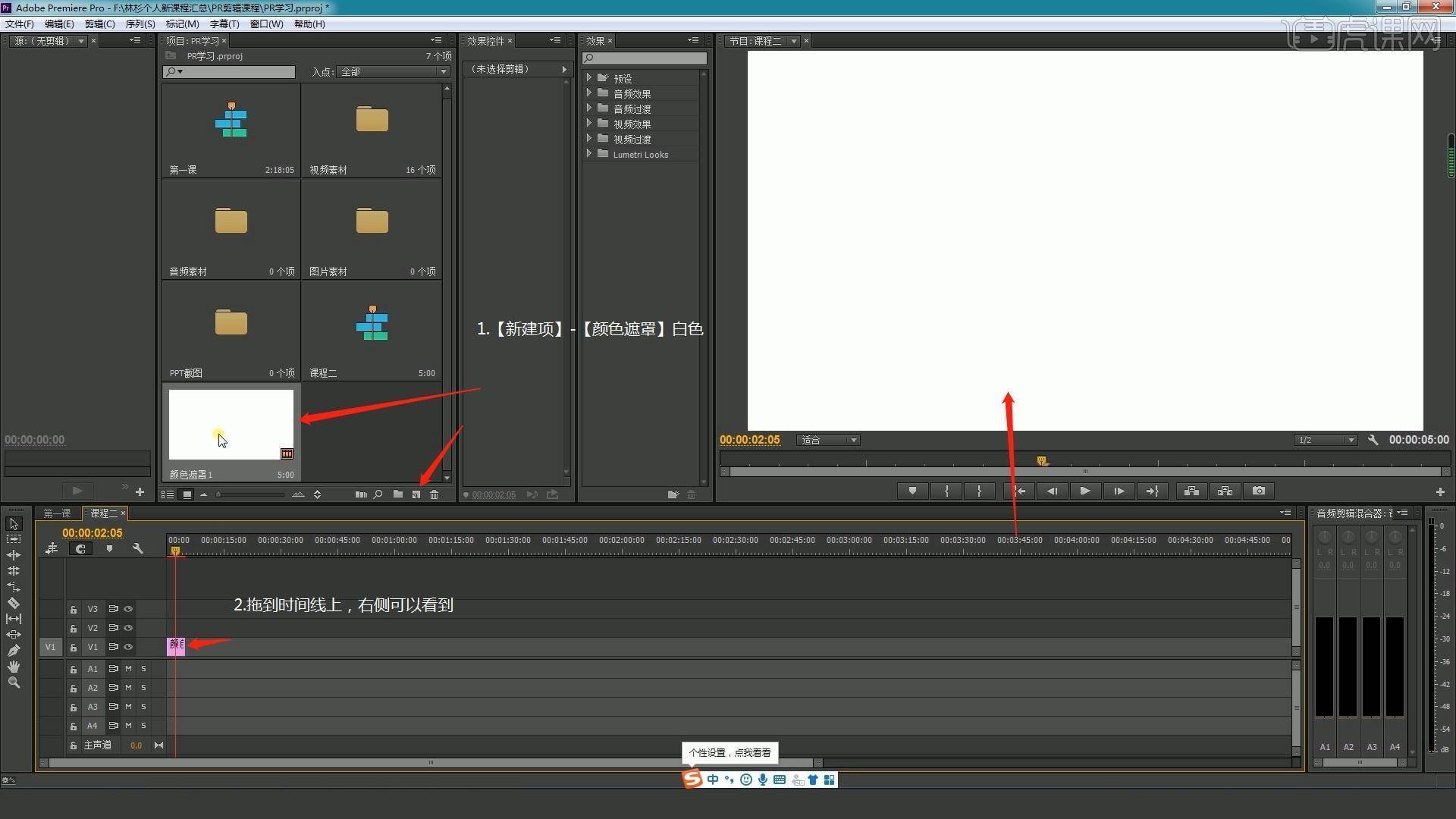
Task: Open the 适合 zoom level dropdown
Action: click(x=827, y=440)
